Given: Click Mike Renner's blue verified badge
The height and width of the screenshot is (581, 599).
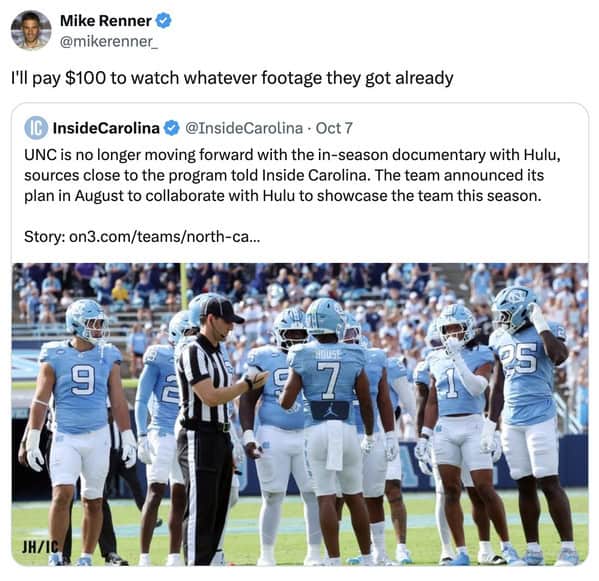Looking at the screenshot, I should [x=164, y=21].
